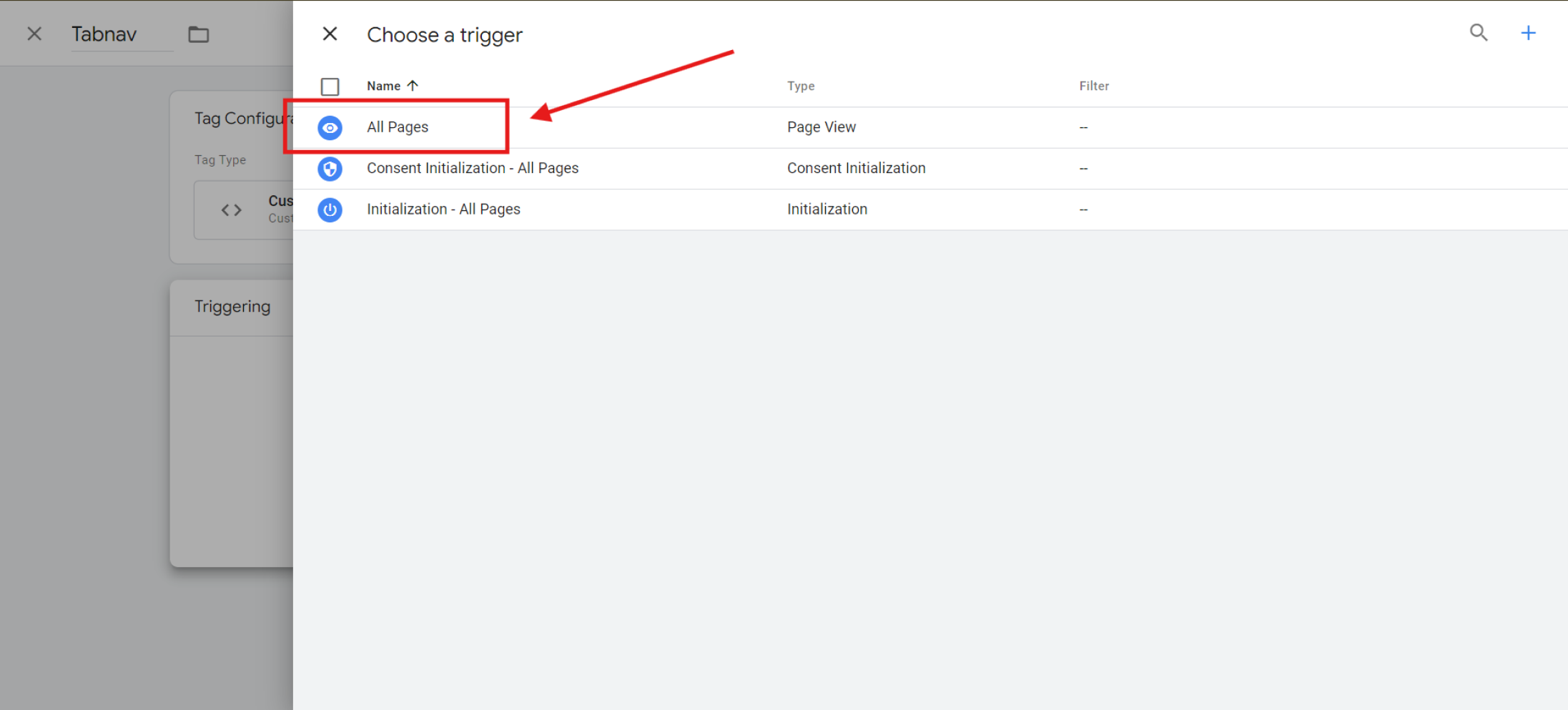1568x710 pixels.
Task: Select Consent Initialization - All Pages trigger
Action: [x=472, y=168]
